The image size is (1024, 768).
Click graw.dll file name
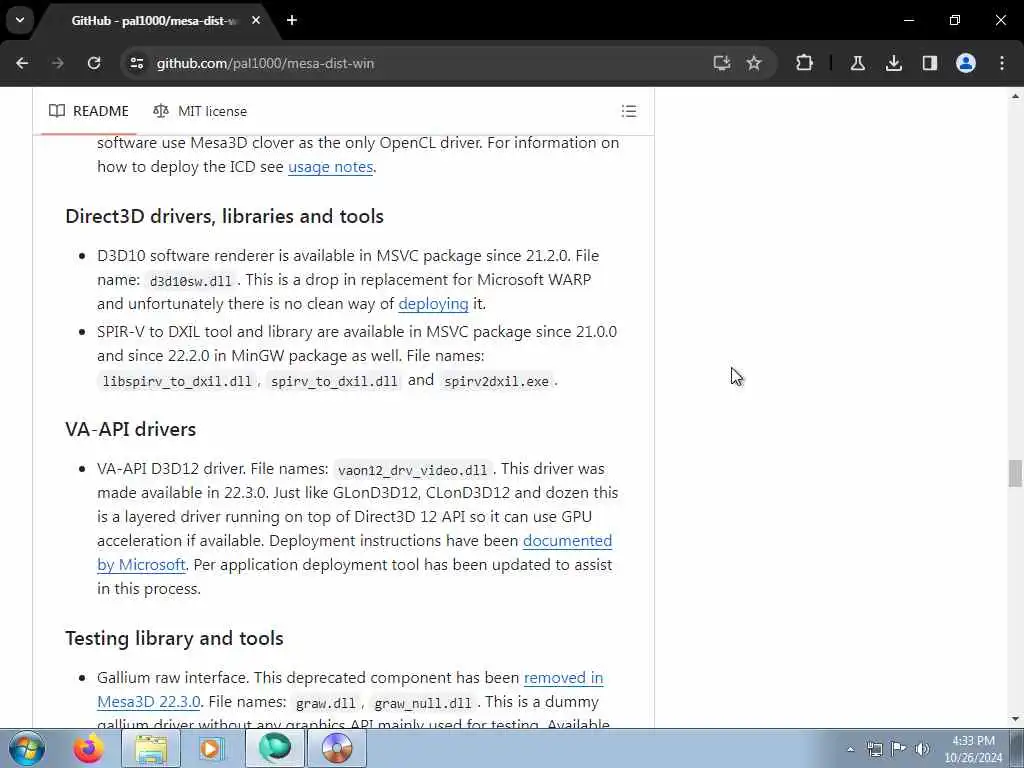coord(326,703)
